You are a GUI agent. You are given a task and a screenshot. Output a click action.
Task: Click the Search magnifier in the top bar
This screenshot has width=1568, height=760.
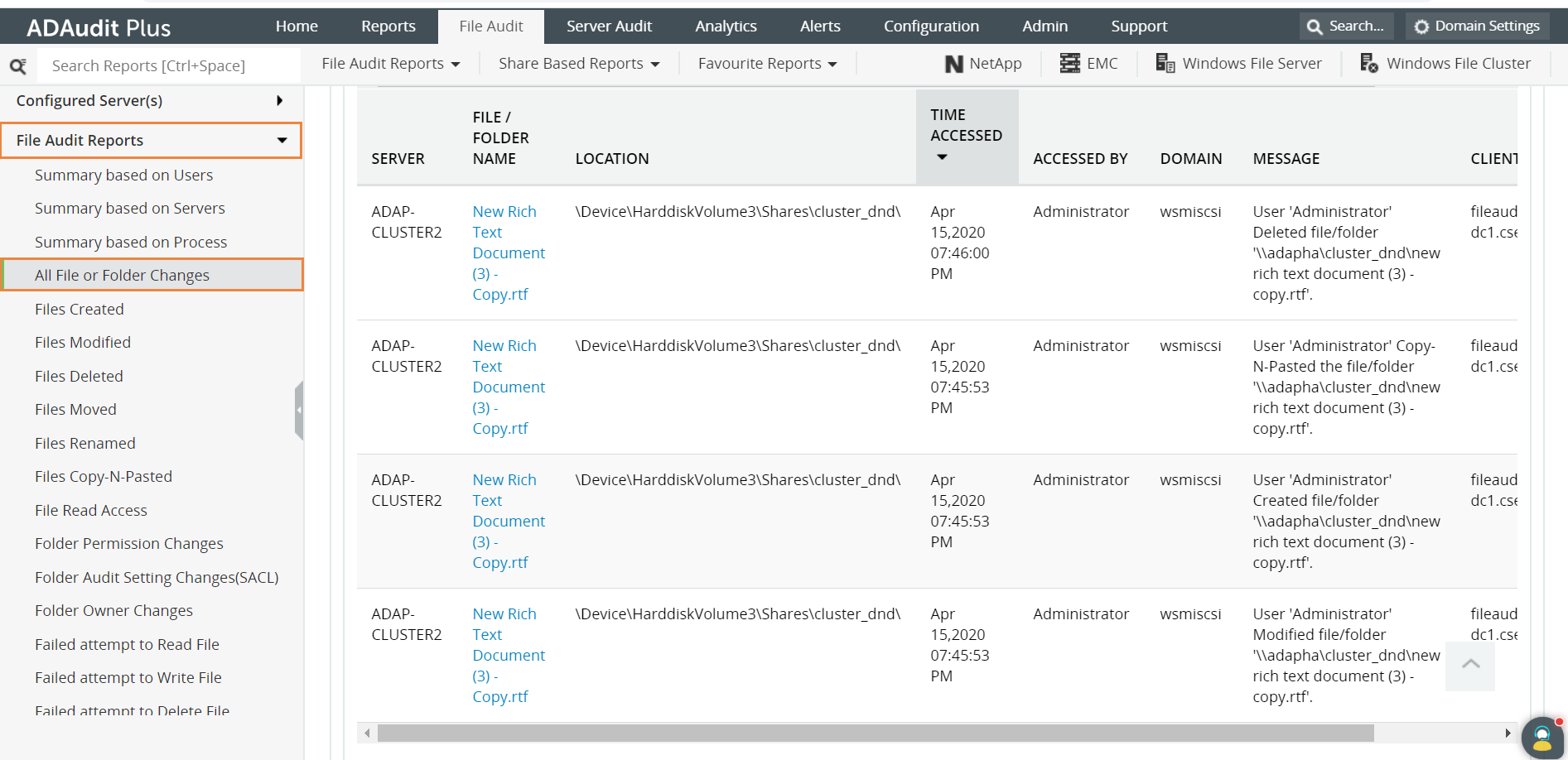tap(1346, 26)
